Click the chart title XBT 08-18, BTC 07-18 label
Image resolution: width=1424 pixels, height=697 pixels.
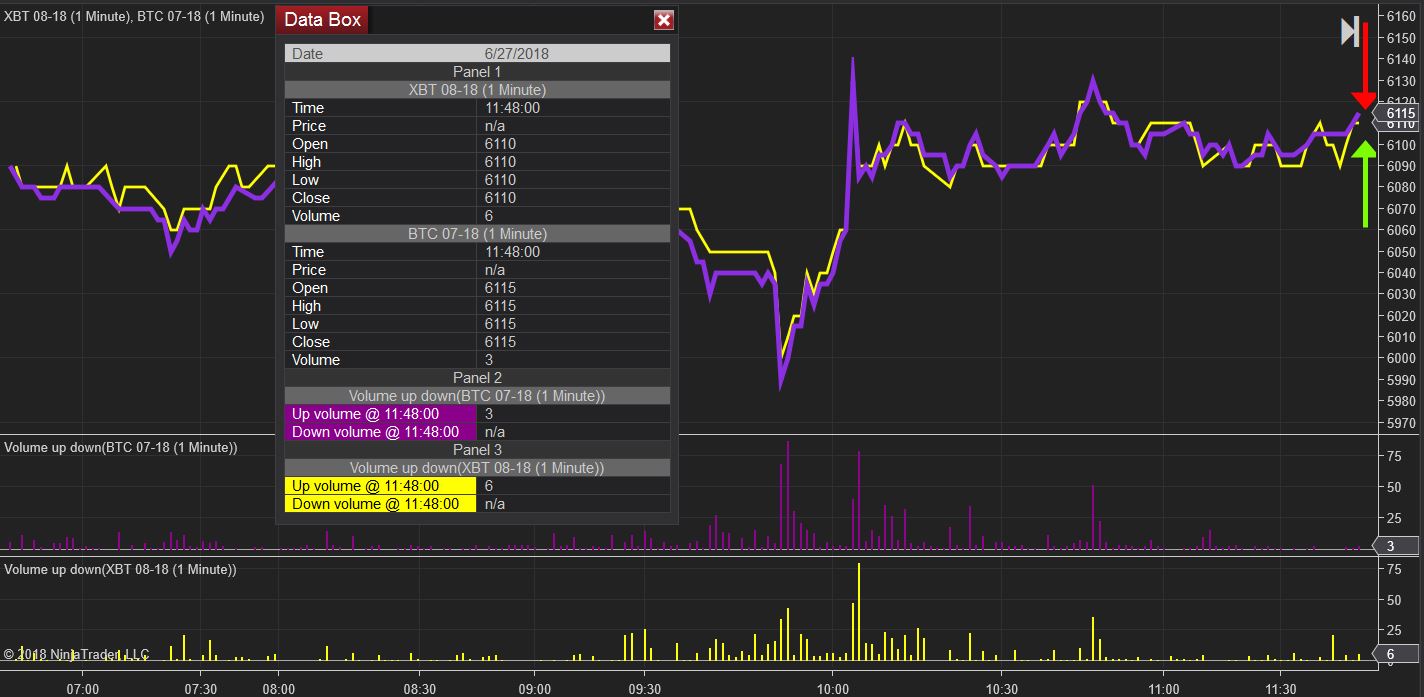tap(136, 15)
